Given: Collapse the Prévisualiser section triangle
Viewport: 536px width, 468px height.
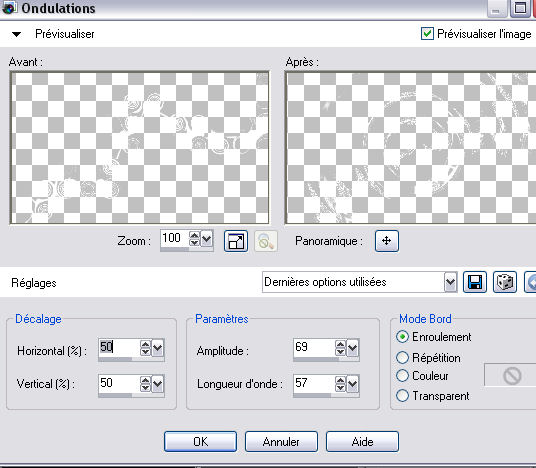Looking at the screenshot, I should [x=16, y=34].
